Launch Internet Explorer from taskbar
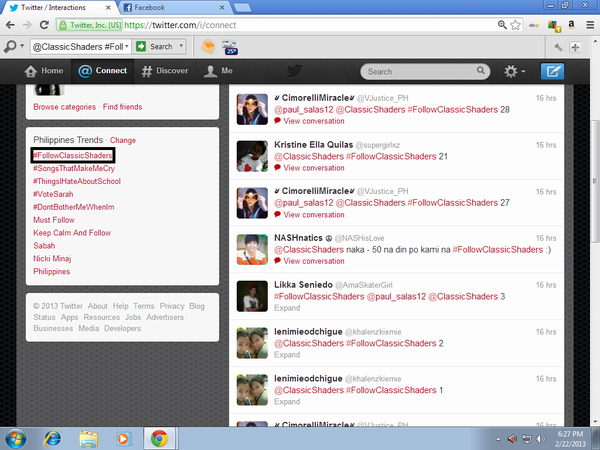600x450 pixels. tap(52, 439)
